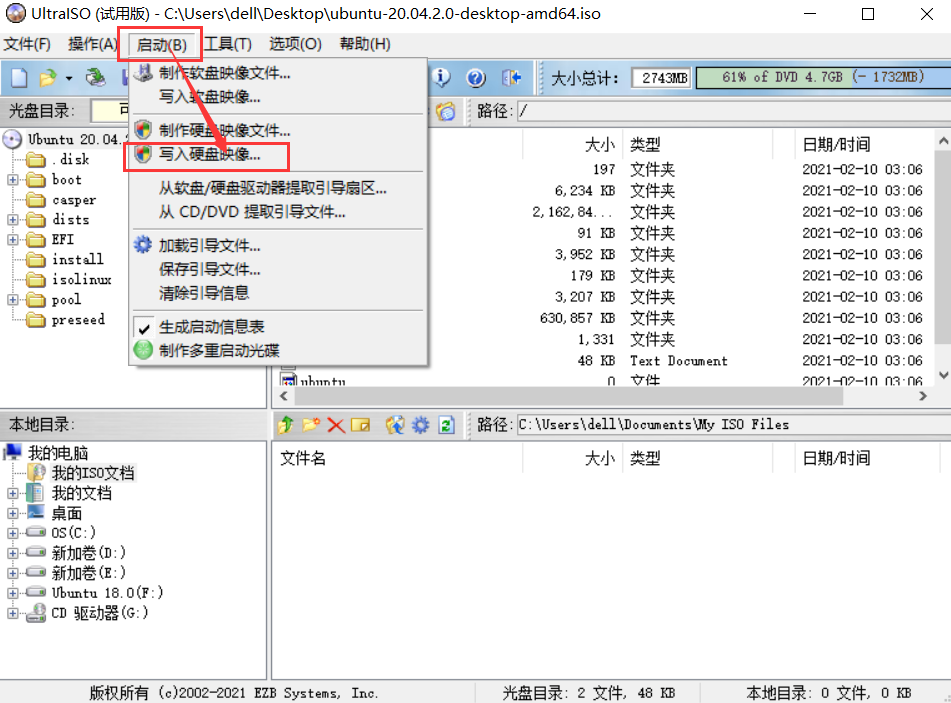Click the 日期/时间 column header in disc list
Viewport: 951px width, 703px height.
pyautogui.click(x=837, y=144)
